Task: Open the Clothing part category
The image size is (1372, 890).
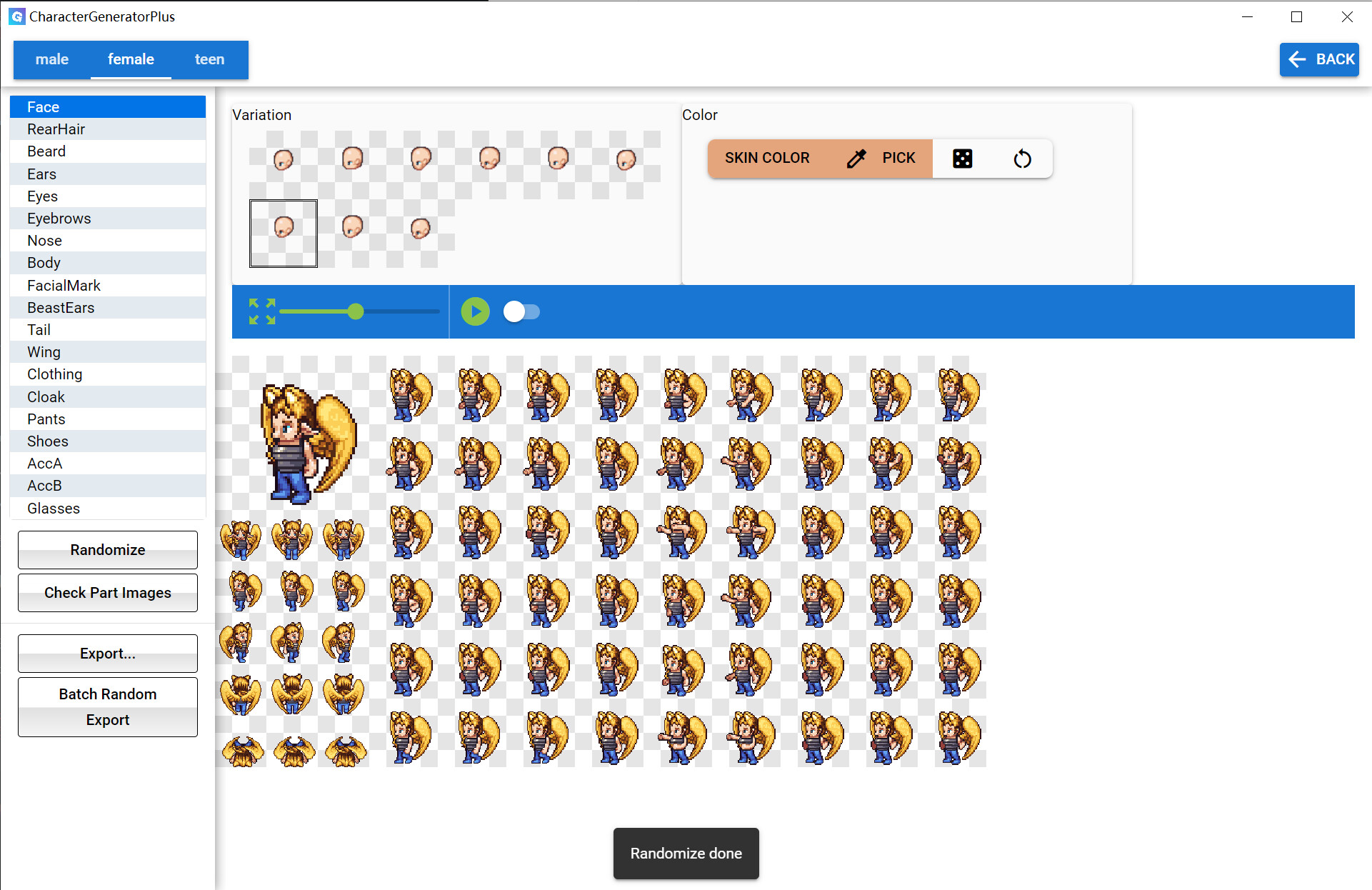Action: click(54, 374)
